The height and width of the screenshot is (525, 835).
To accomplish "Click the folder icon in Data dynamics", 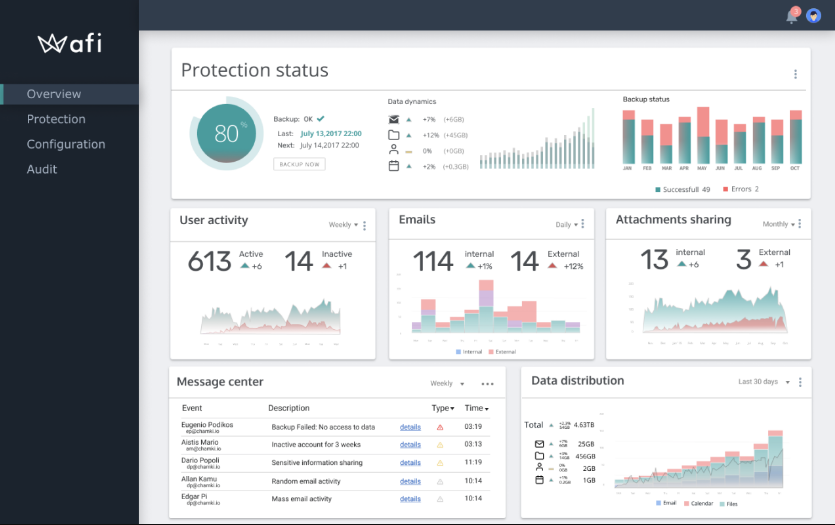I will [x=394, y=135].
